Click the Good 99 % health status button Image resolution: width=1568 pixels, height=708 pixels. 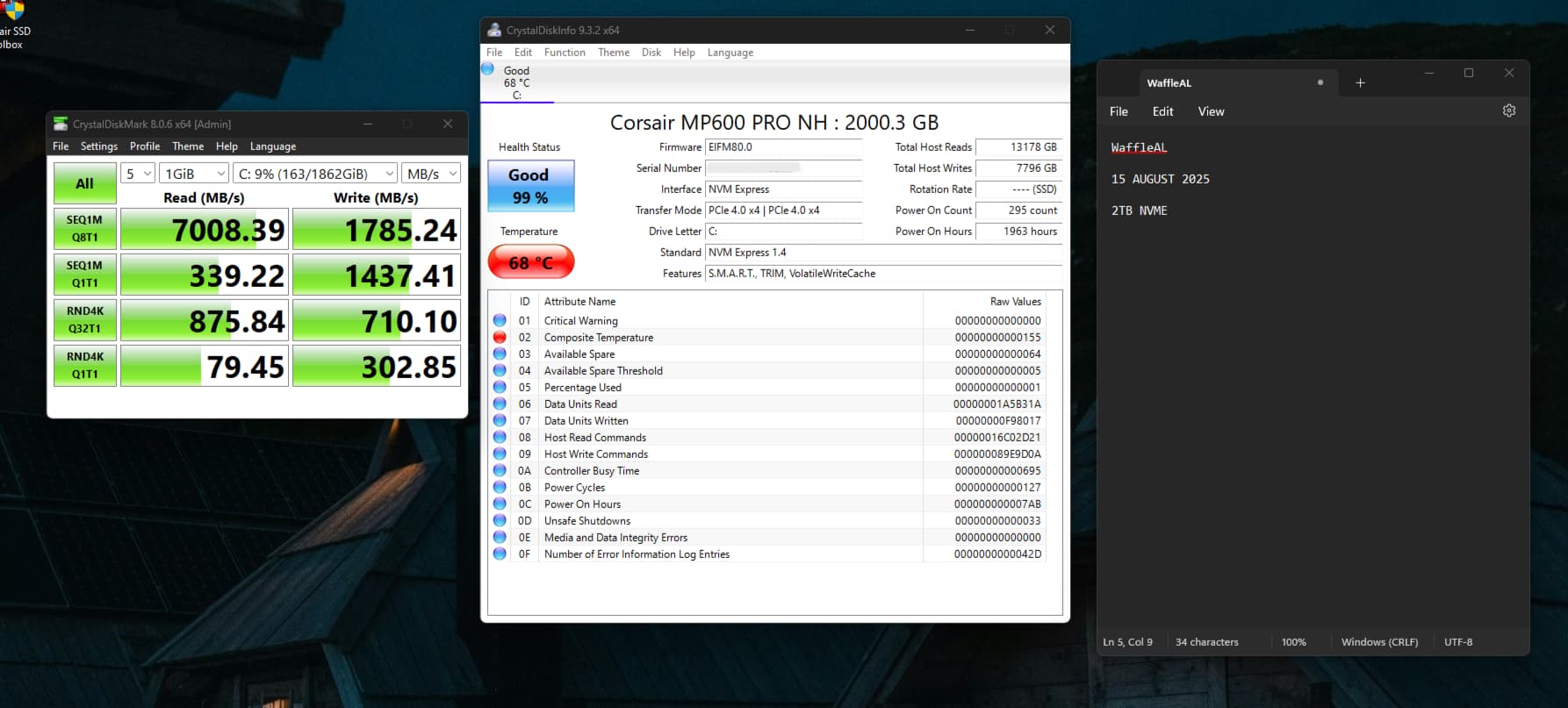tap(531, 186)
